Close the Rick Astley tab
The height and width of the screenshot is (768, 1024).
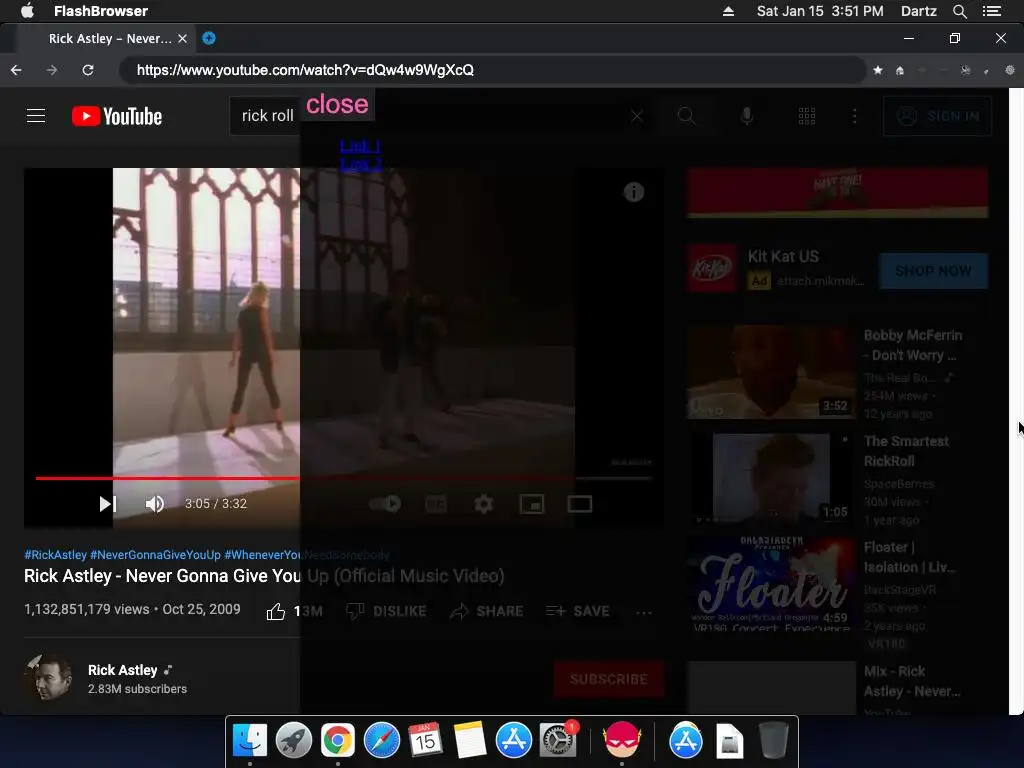click(x=183, y=39)
